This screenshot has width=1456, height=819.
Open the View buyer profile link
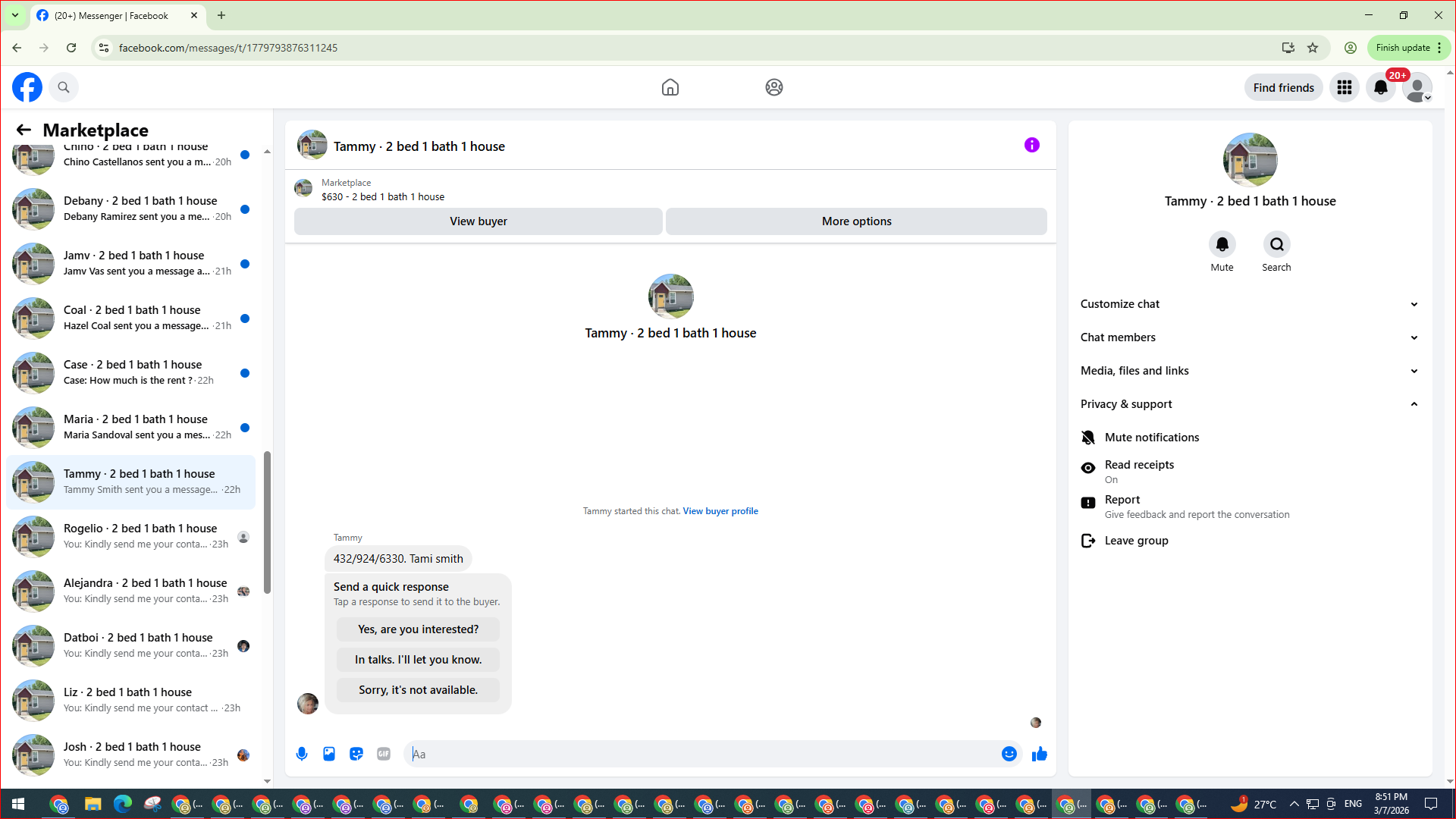pos(720,511)
